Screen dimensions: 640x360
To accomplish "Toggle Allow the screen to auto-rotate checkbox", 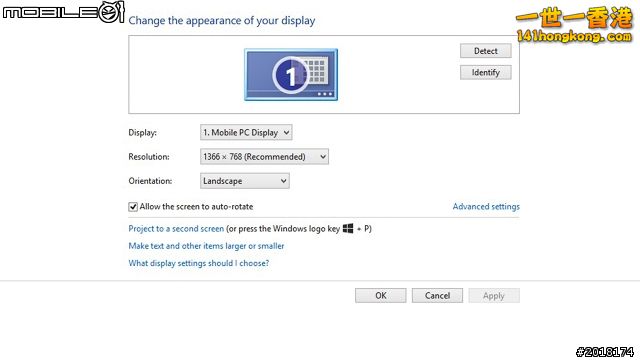I will (x=133, y=207).
